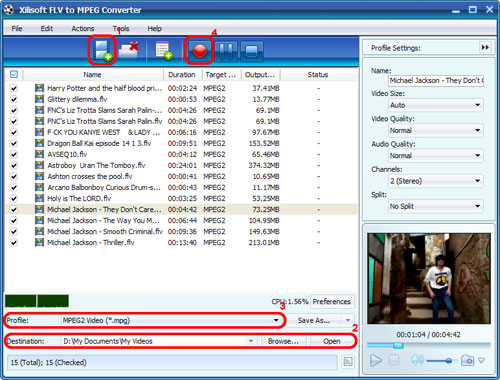Select the Michael Jackson - Smooth Criminal.flv row

[181, 231]
